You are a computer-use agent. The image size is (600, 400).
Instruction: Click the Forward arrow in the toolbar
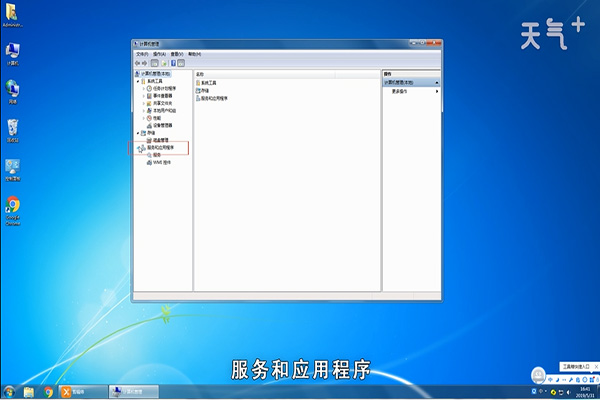pyautogui.click(x=145, y=63)
